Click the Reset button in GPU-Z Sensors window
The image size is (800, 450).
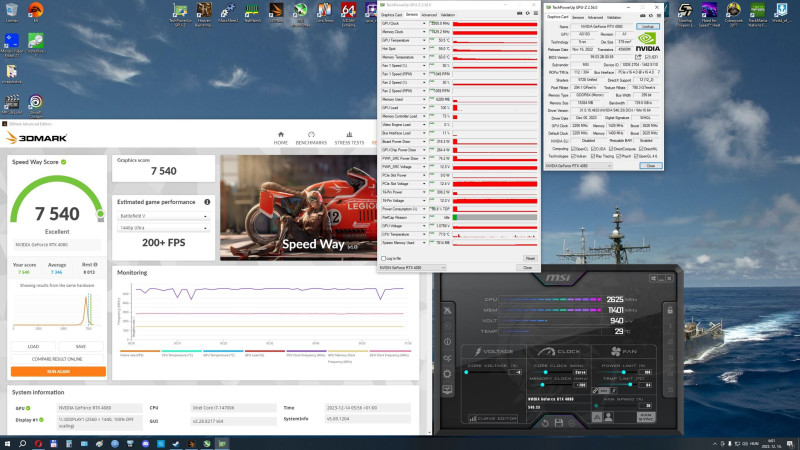pos(530,258)
